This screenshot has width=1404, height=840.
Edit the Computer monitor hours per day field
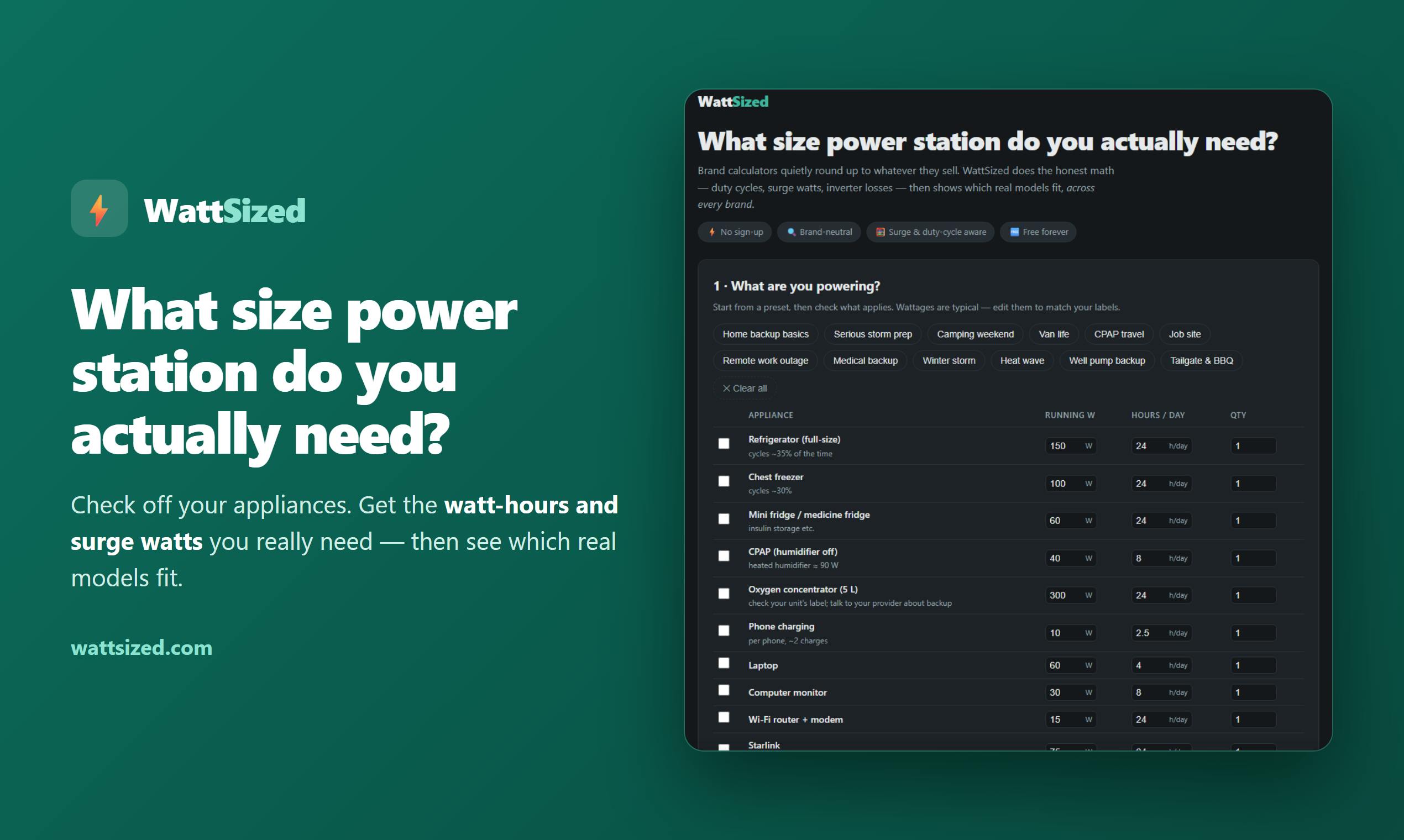[1161, 692]
